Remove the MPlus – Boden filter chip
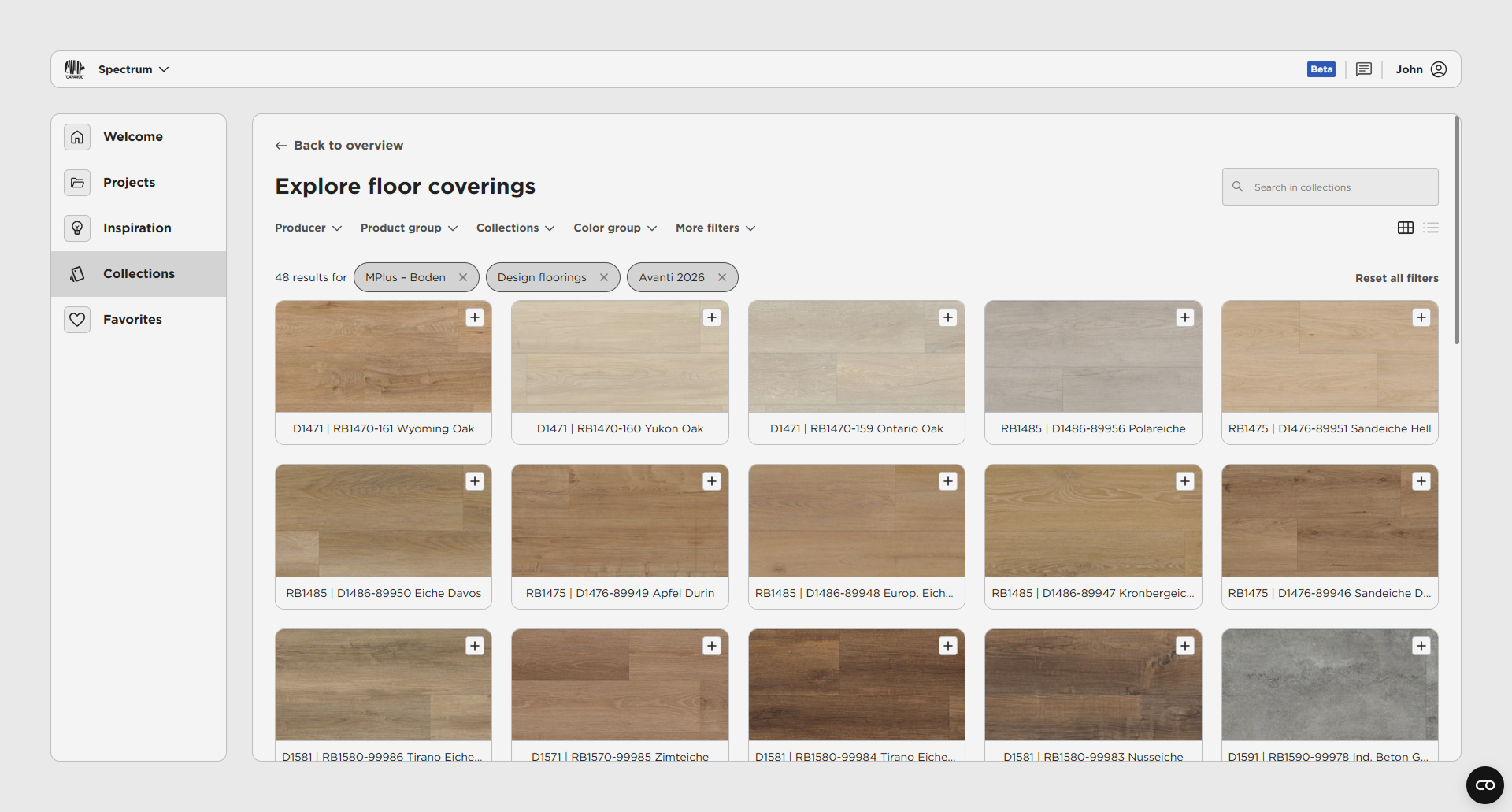Viewport: 1512px width, 812px height. (463, 277)
